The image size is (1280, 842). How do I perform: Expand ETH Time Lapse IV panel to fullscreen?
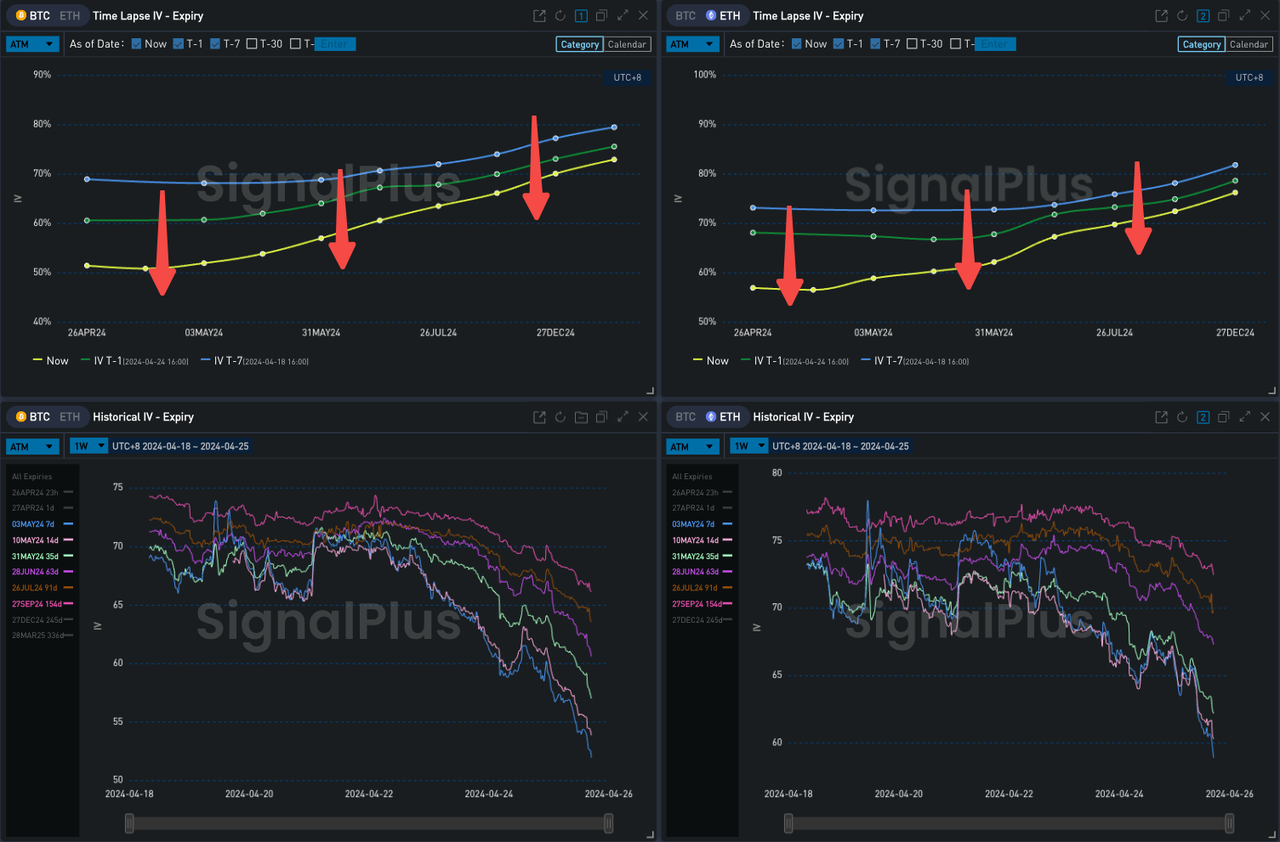coord(1244,16)
